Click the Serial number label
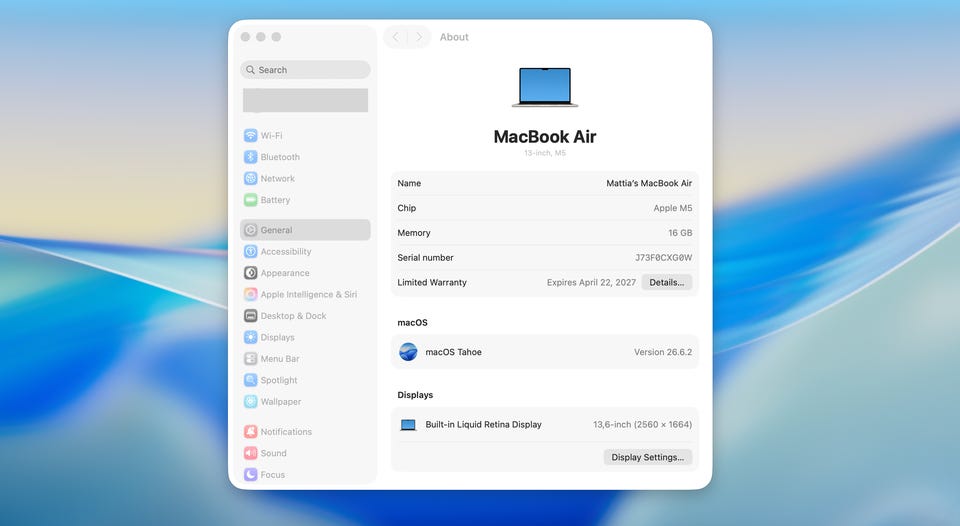This screenshot has height=526, width=960. [426, 258]
